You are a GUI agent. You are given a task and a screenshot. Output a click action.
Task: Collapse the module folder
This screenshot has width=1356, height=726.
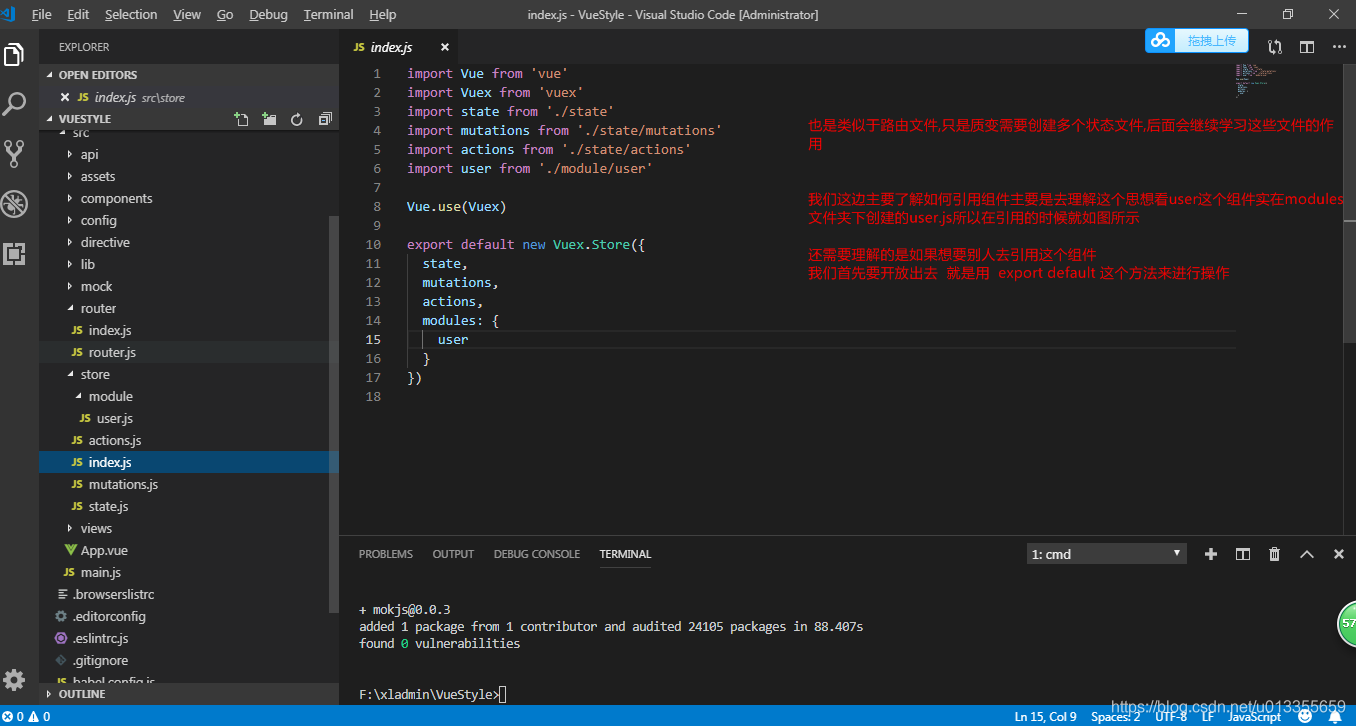tap(189, 396)
